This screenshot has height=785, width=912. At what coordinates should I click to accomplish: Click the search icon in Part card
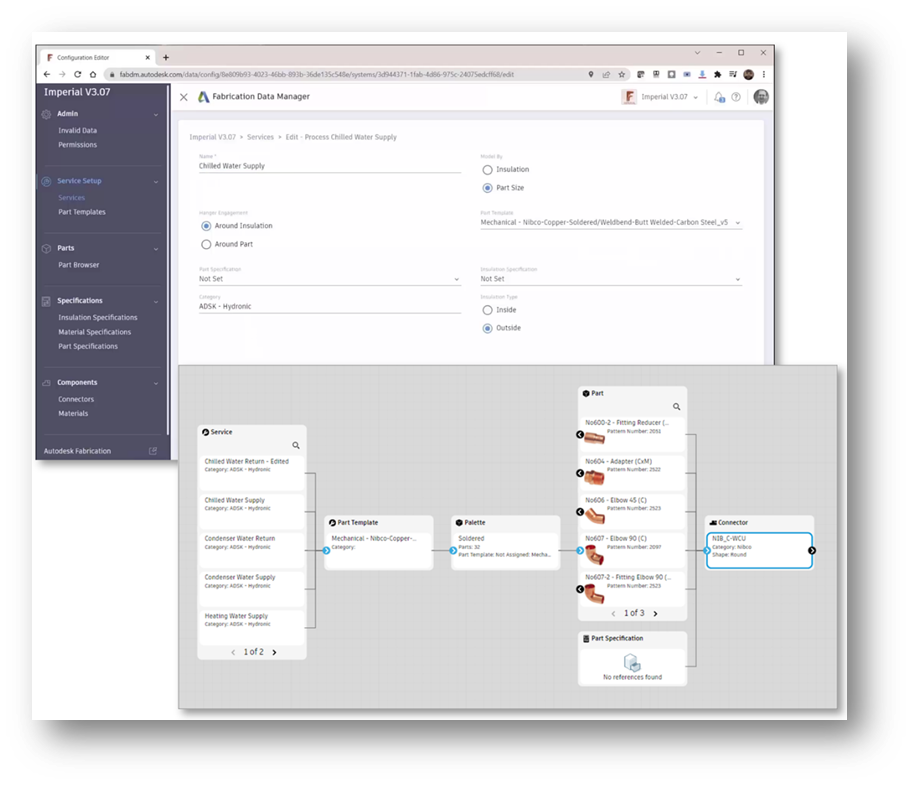(676, 406)
